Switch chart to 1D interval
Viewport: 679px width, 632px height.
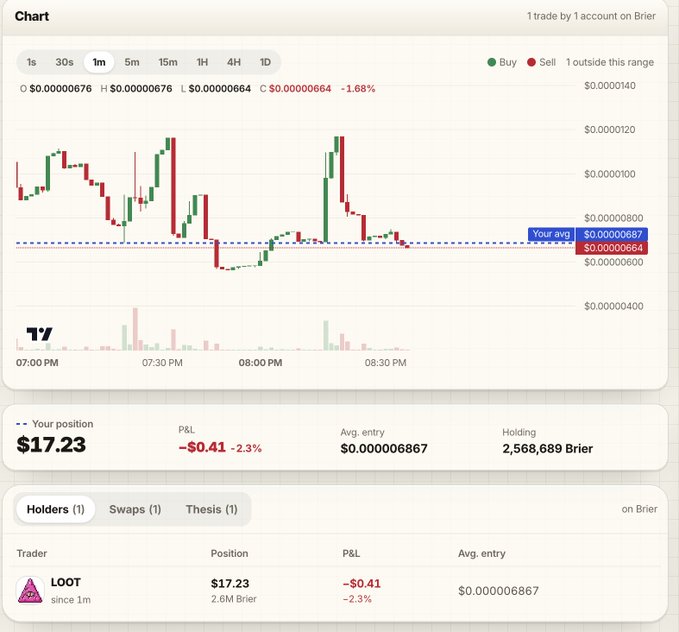[x=265, y=62]
